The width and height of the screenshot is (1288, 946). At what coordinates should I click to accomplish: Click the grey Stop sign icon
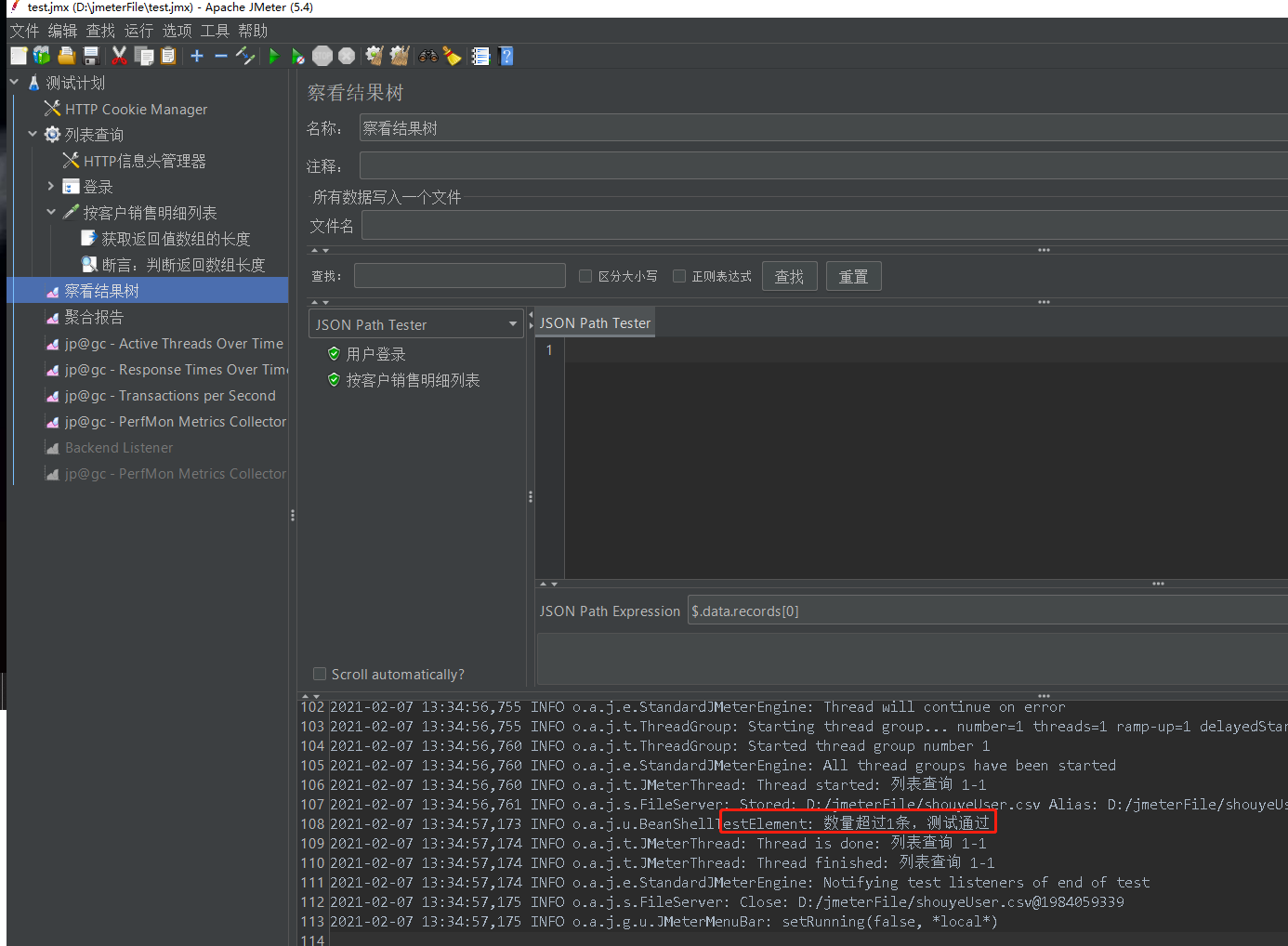(322, 56)
